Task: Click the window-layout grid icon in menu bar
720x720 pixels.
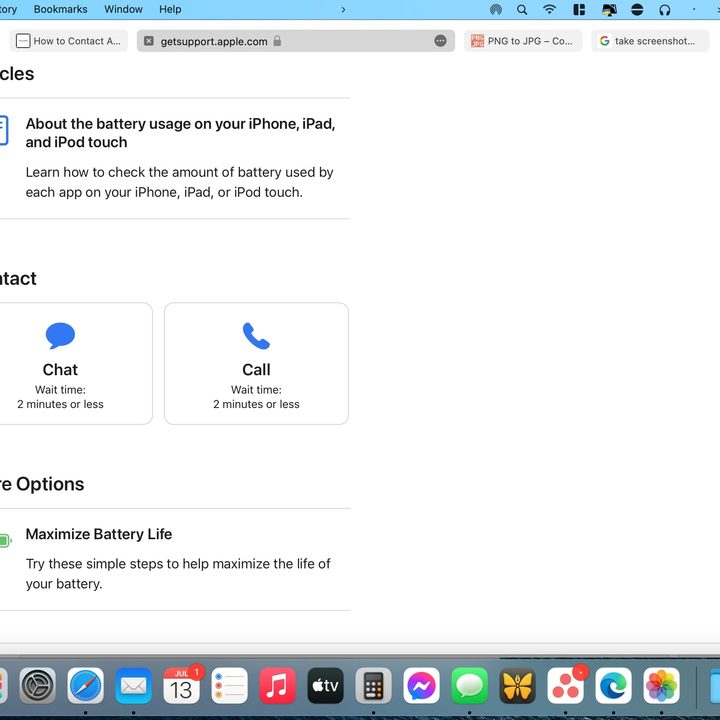Action: click(x=579, y=10)
